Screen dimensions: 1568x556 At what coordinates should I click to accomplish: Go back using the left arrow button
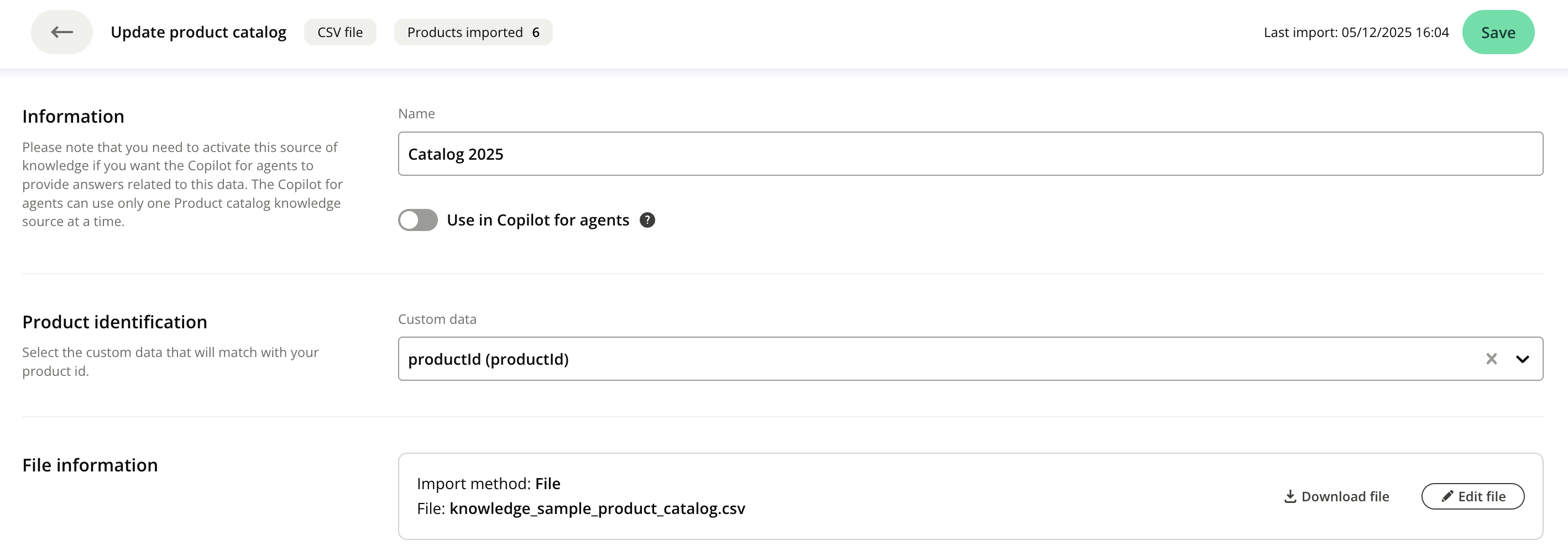[61, 32]
